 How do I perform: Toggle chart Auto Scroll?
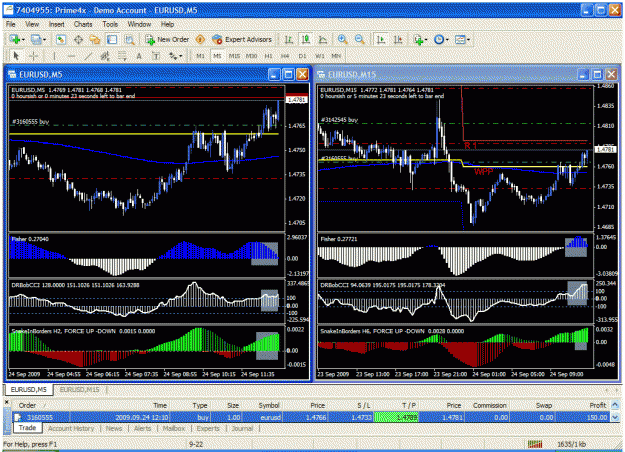[381, 39]
